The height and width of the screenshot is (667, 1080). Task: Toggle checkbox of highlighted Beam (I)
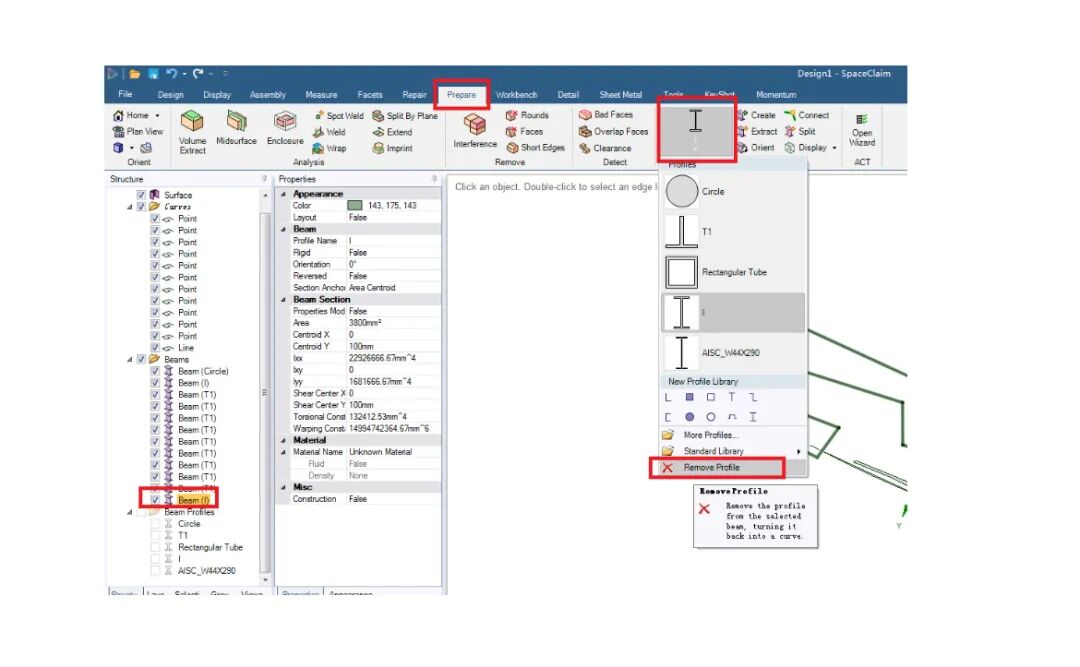[x=155, y=500]
